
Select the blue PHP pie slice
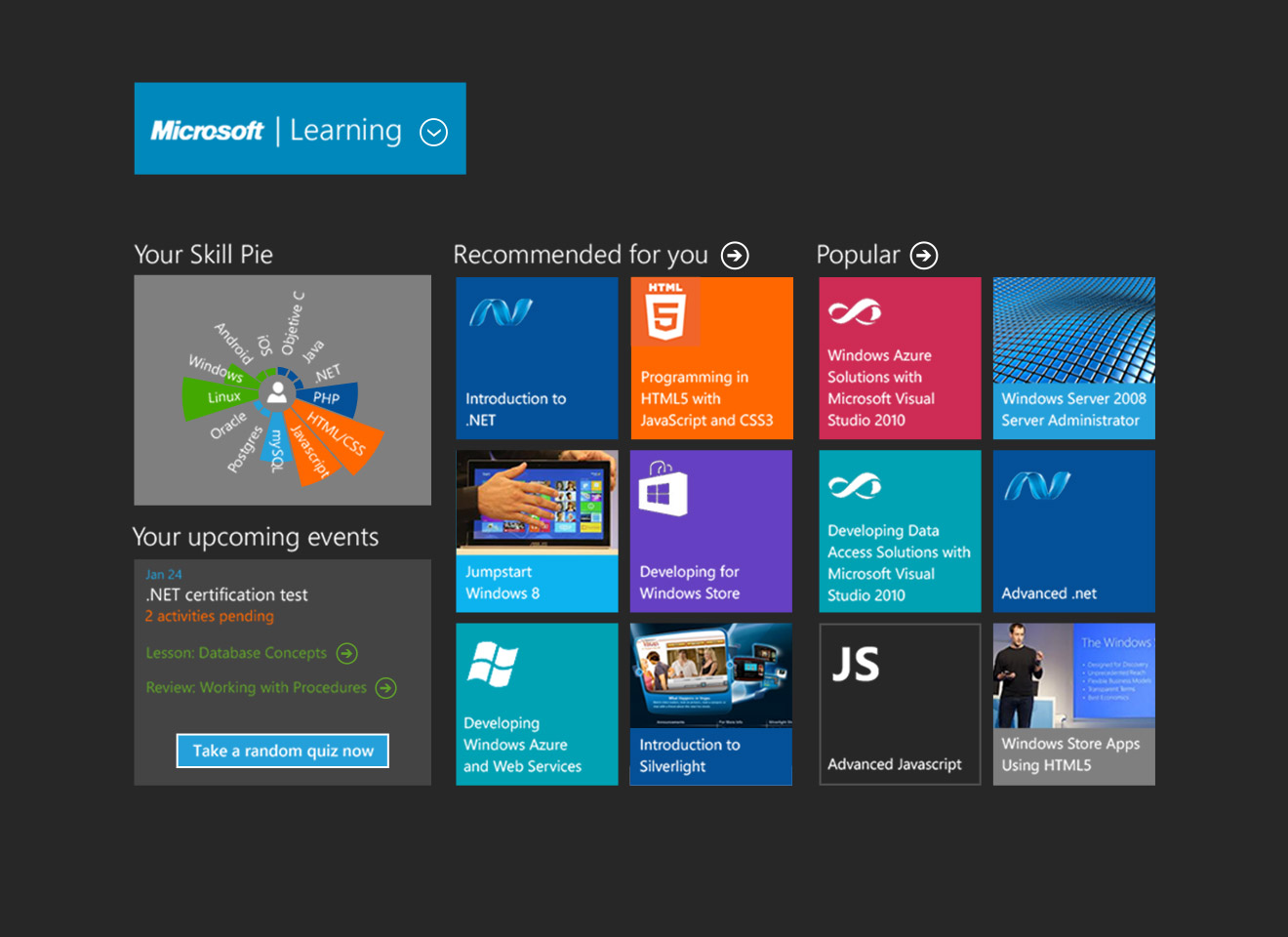[x=328, y=398]
